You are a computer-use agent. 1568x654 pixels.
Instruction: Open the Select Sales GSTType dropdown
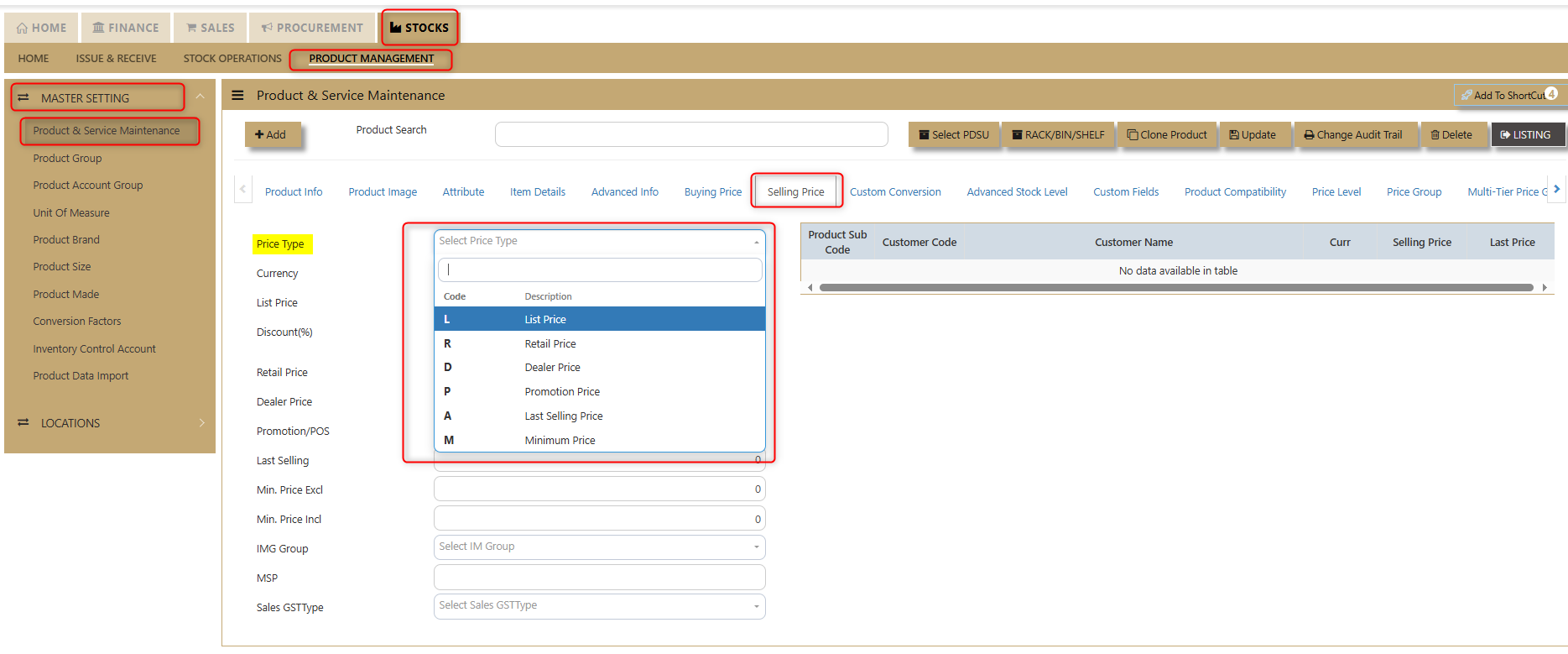(x=599, y=605)
